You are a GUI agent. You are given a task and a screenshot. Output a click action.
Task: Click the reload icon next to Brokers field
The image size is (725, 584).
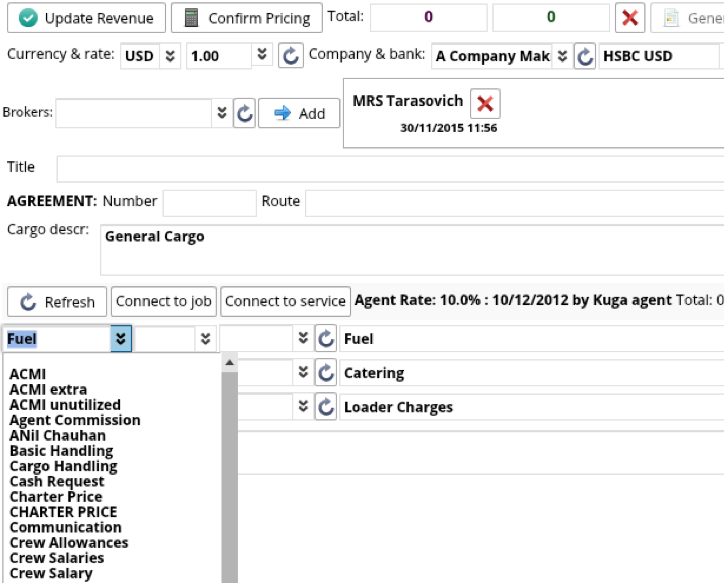click(244, 113)
